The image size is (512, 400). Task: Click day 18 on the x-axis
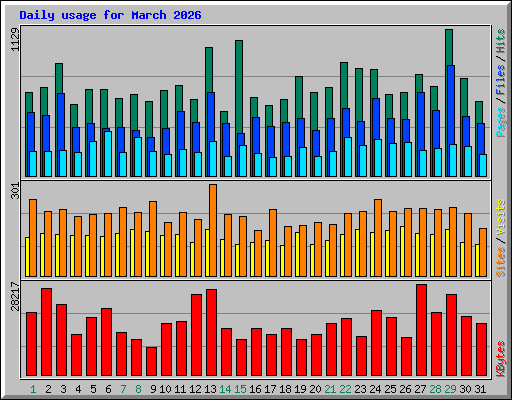tap(285, 389)
